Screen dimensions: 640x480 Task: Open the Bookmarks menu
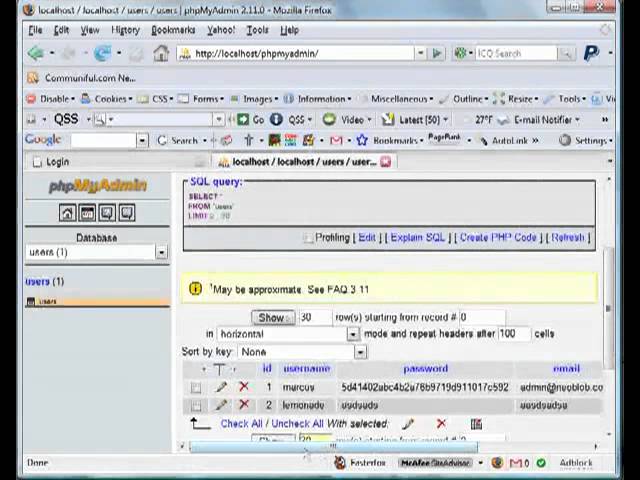[x=173, y=30]
